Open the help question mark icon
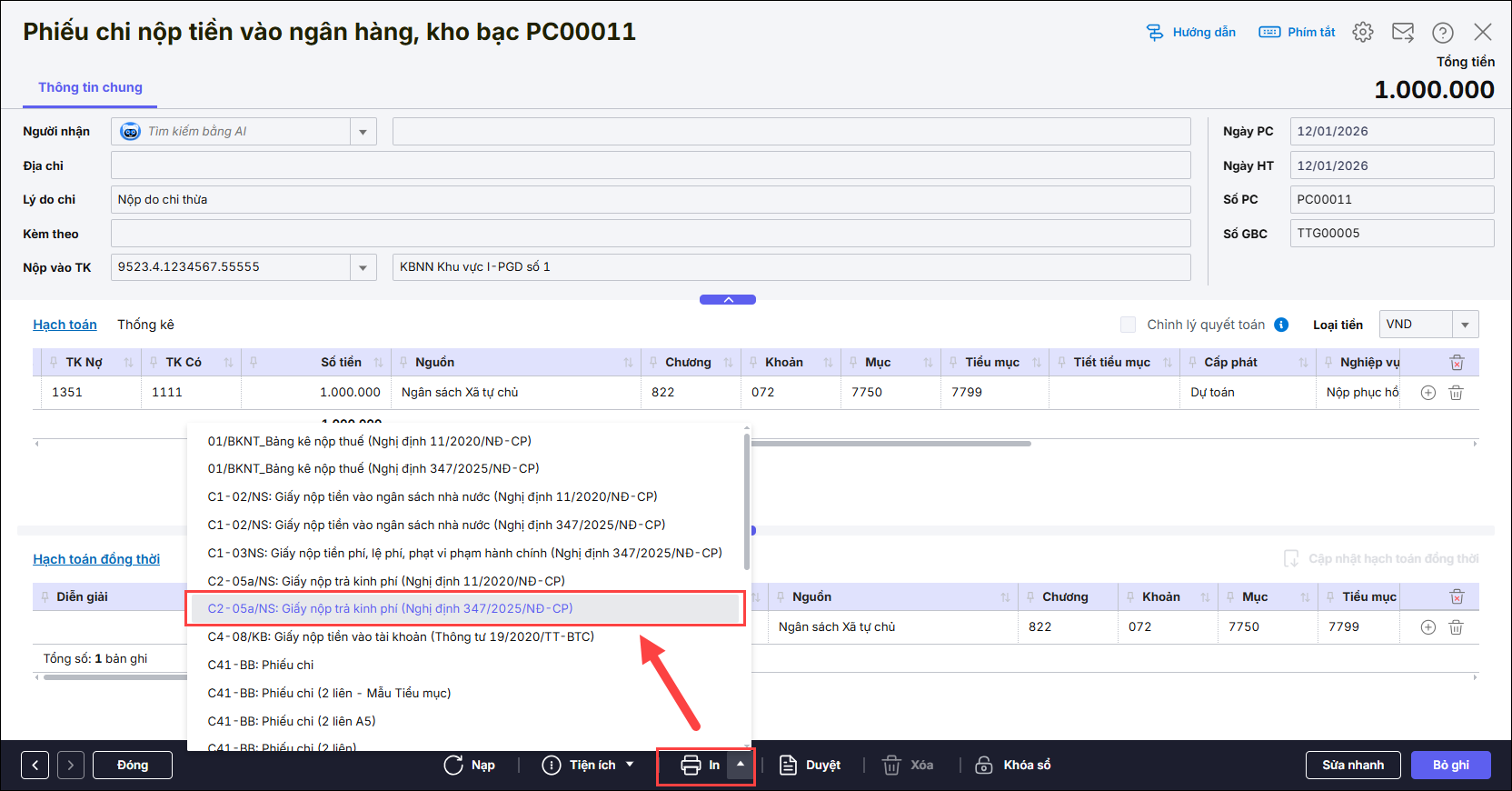 [x=1443, y=32]
